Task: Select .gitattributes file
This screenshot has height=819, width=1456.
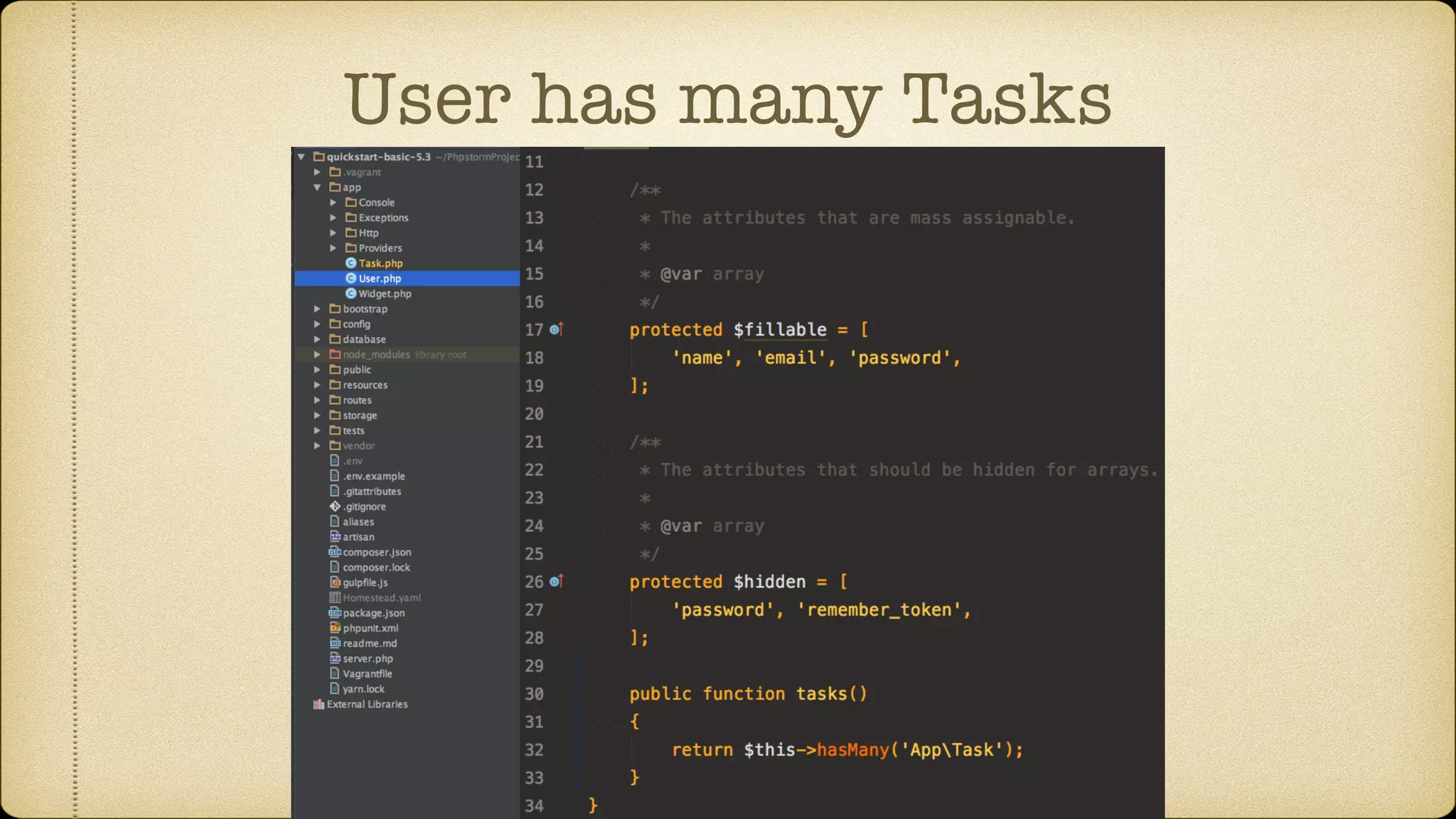Action: point(373,491)
